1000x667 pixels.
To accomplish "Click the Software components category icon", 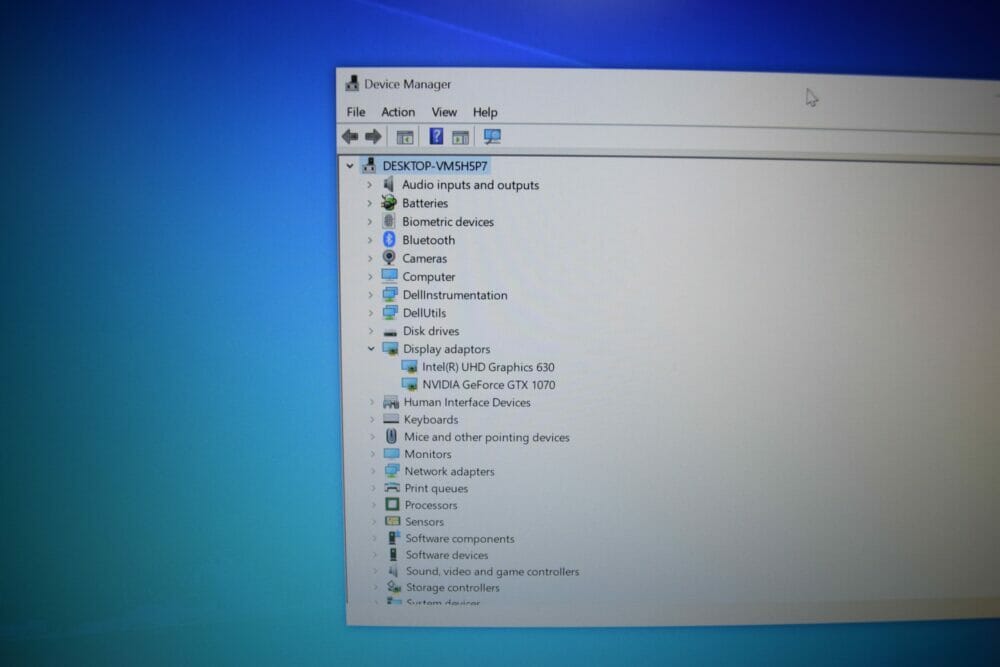I will (x=393, y=538).
